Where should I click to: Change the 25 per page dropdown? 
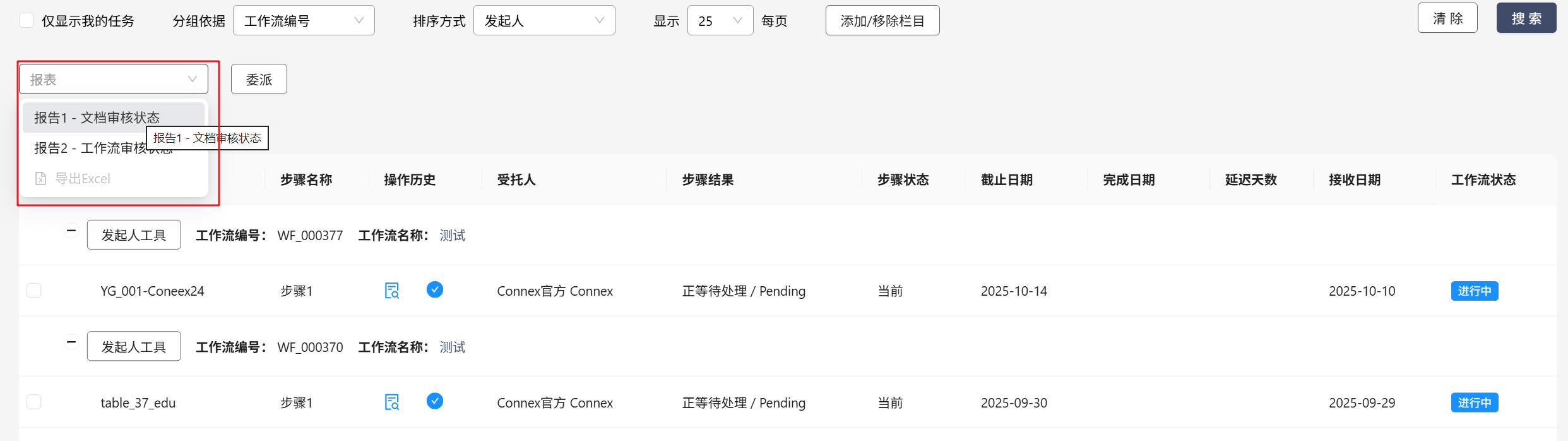tap(720, 21)
